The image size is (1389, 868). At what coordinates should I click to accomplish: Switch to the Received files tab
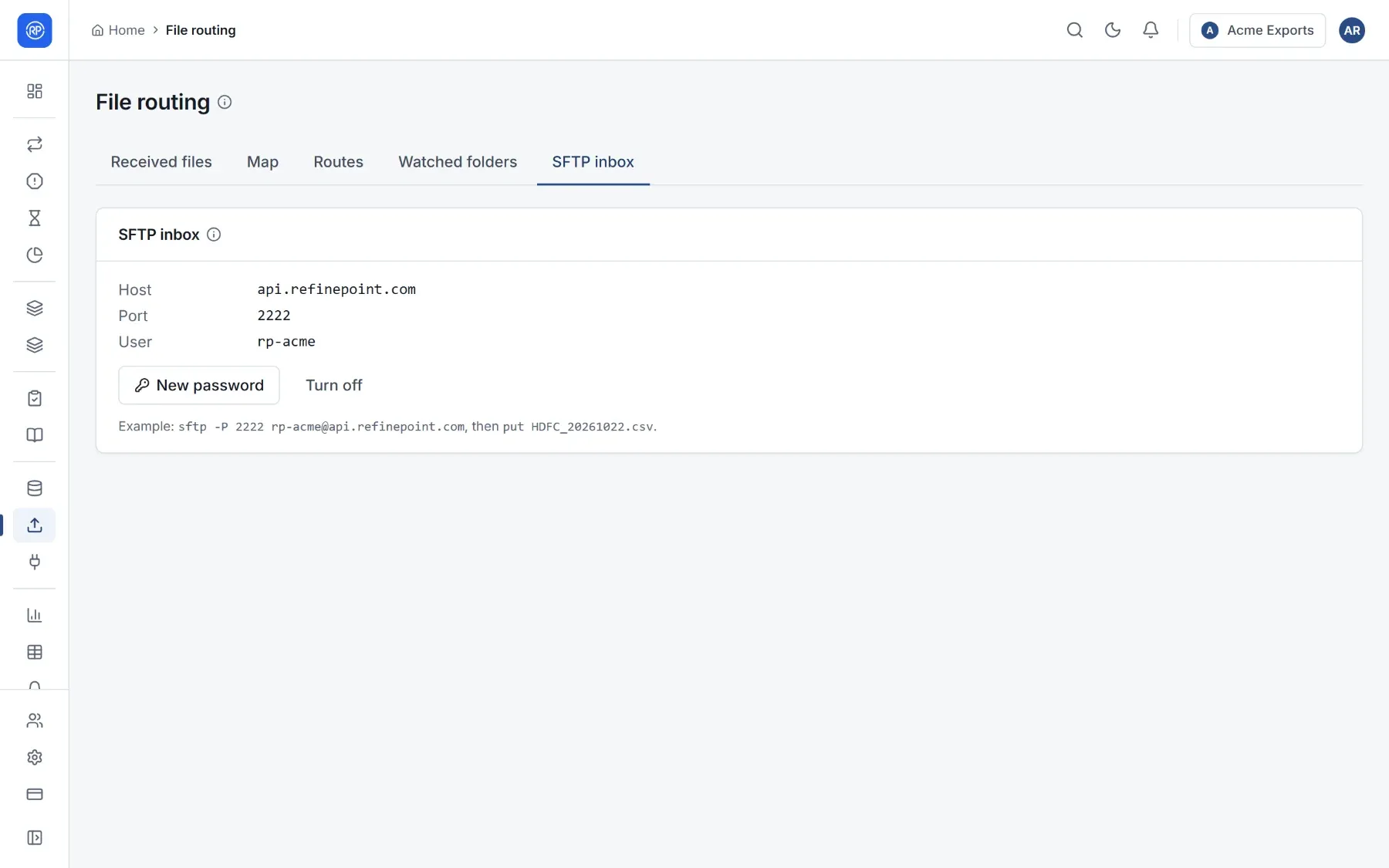[x=161, y=162]
